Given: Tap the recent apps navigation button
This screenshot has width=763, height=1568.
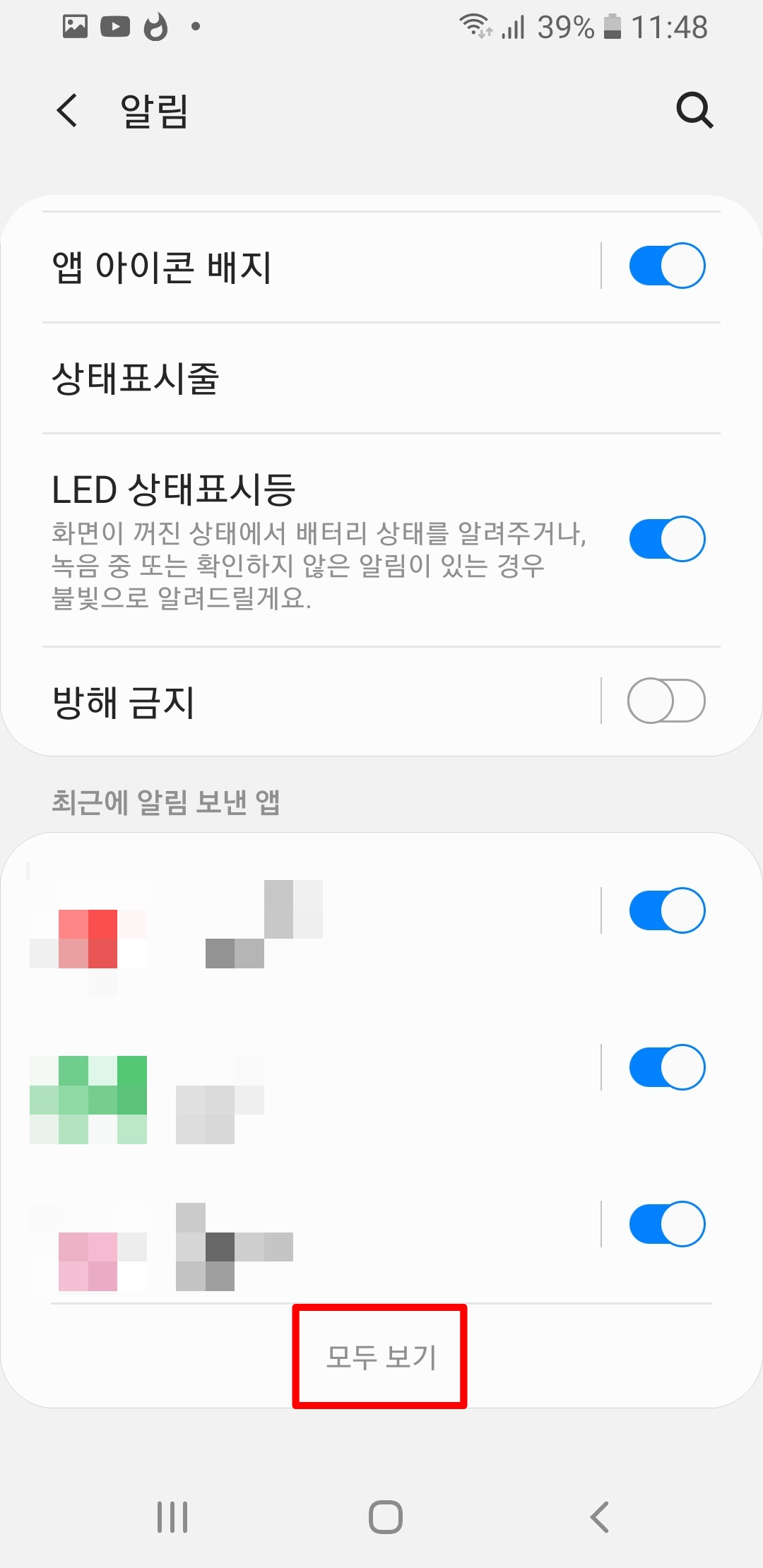Looking at the screenshot, I should pyautogui.click(x=172, y=1517).
